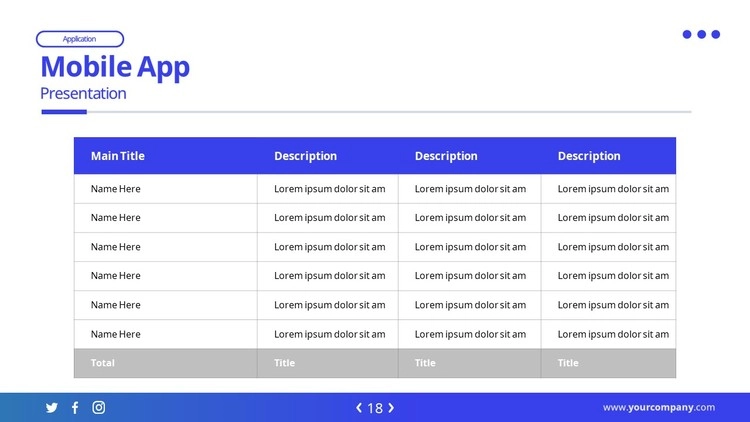Open the www.yourcompany.com link

pos(658,407)
